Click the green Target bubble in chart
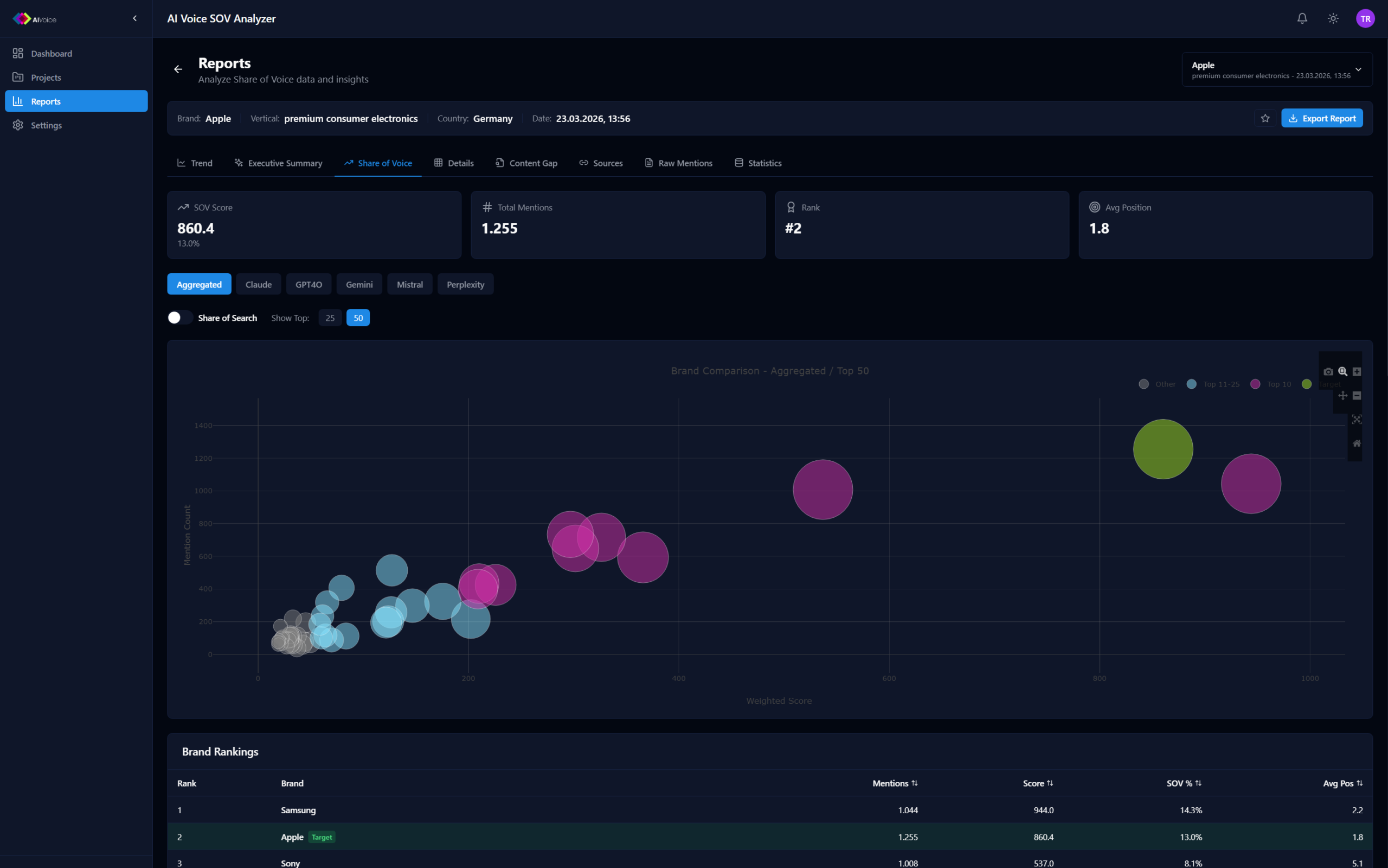 click(x=1162, y=449)
